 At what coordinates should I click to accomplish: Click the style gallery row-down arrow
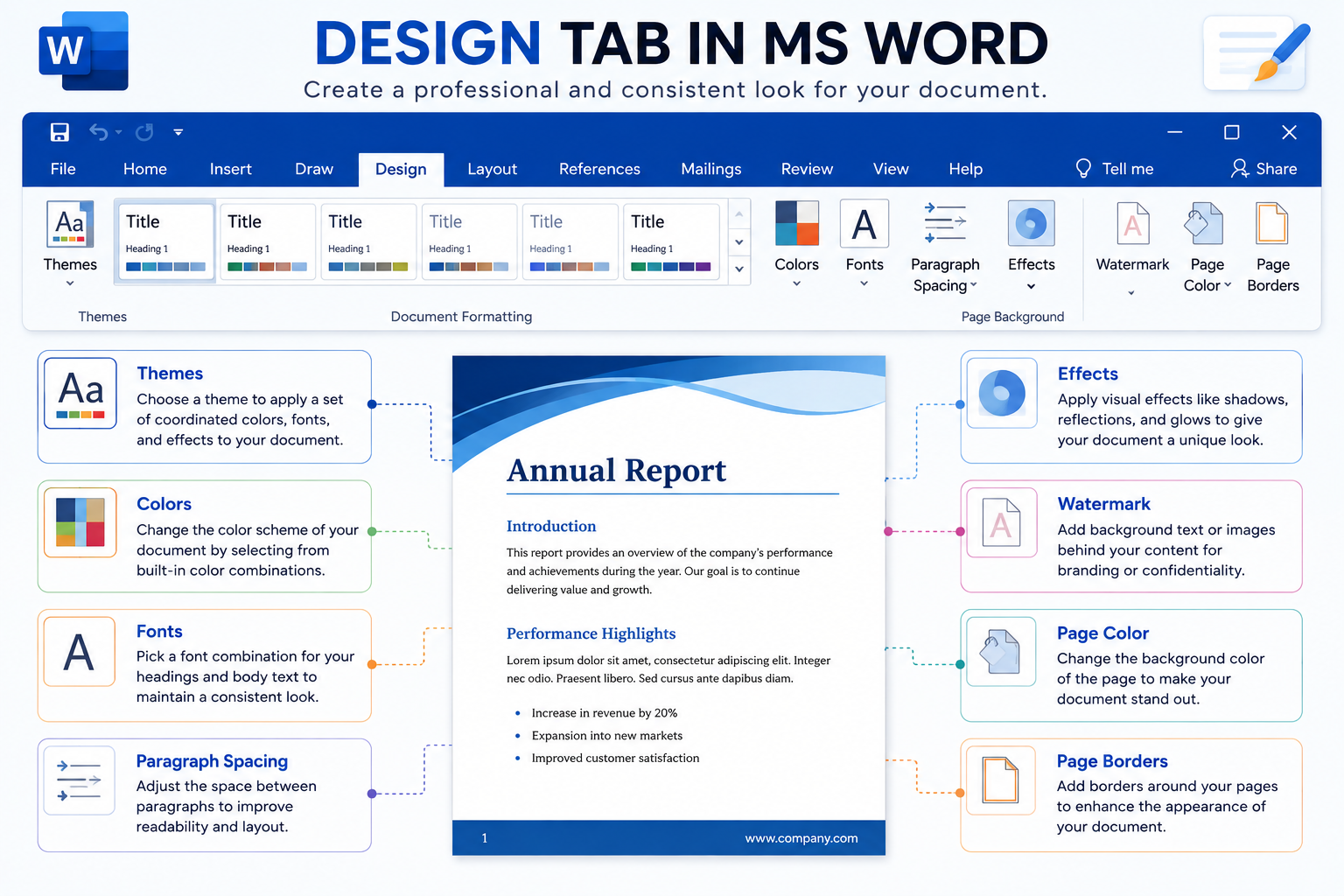(739, 242)
